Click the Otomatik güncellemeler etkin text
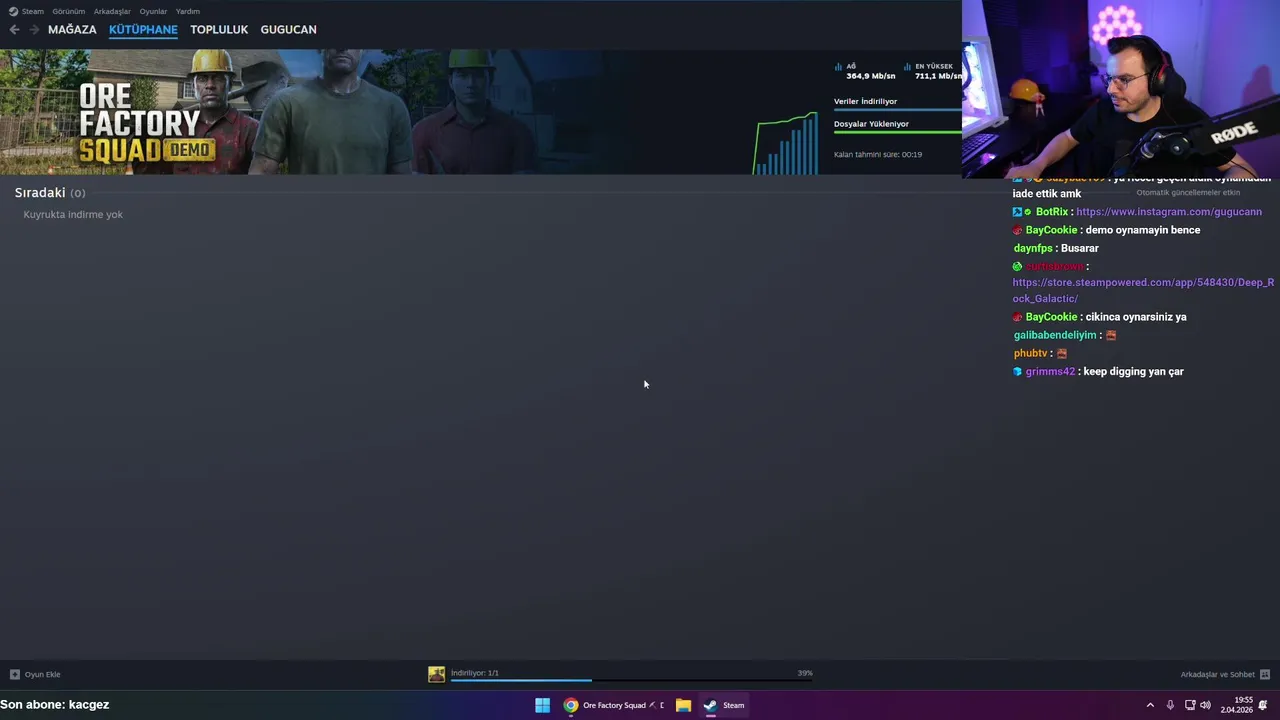The width and height of the screenshot is (1280, 720). click(x=1188, y=193)
